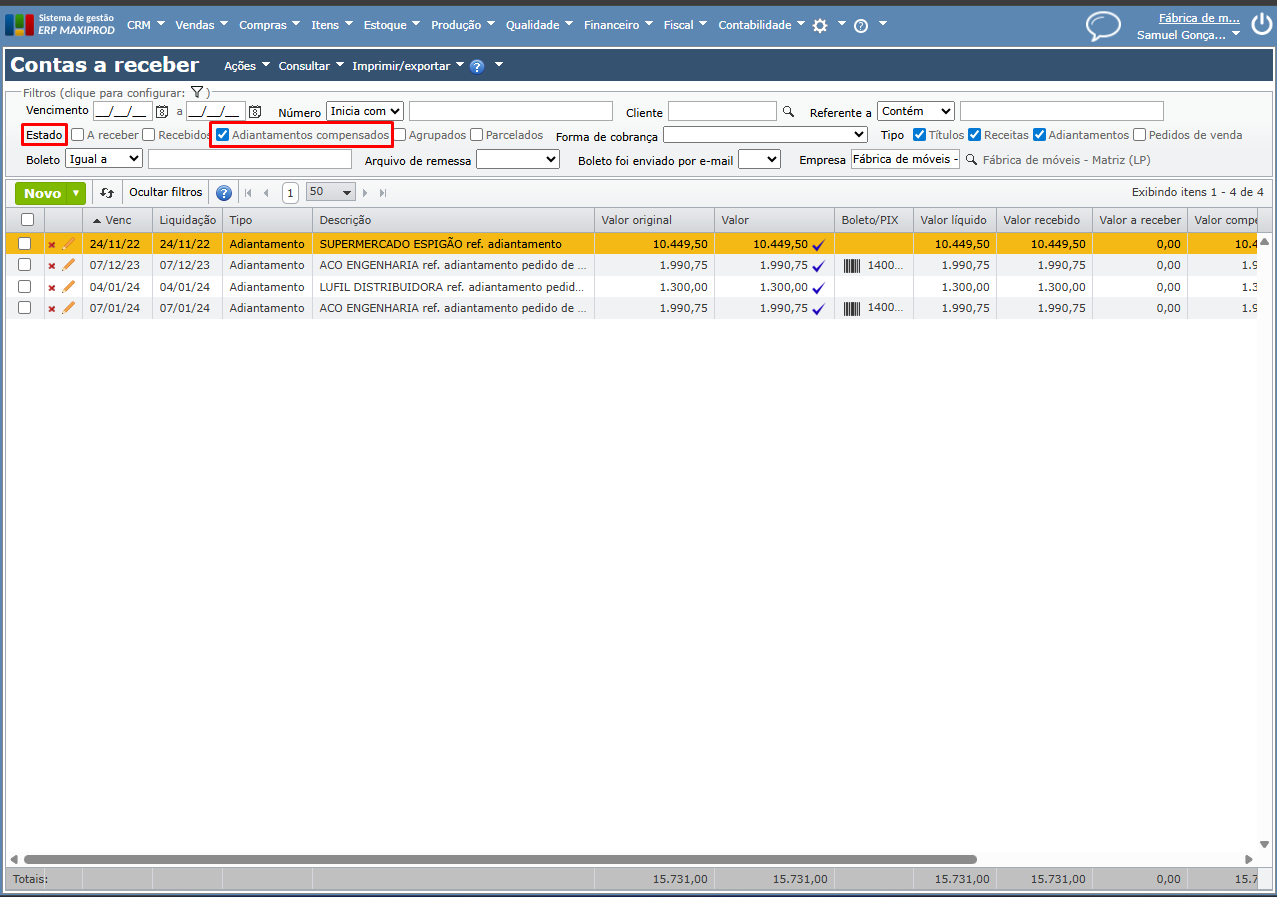This screenshot has width=1277, height=897.
Task: Click the filter funnel configuration icon
Action: 197,92
